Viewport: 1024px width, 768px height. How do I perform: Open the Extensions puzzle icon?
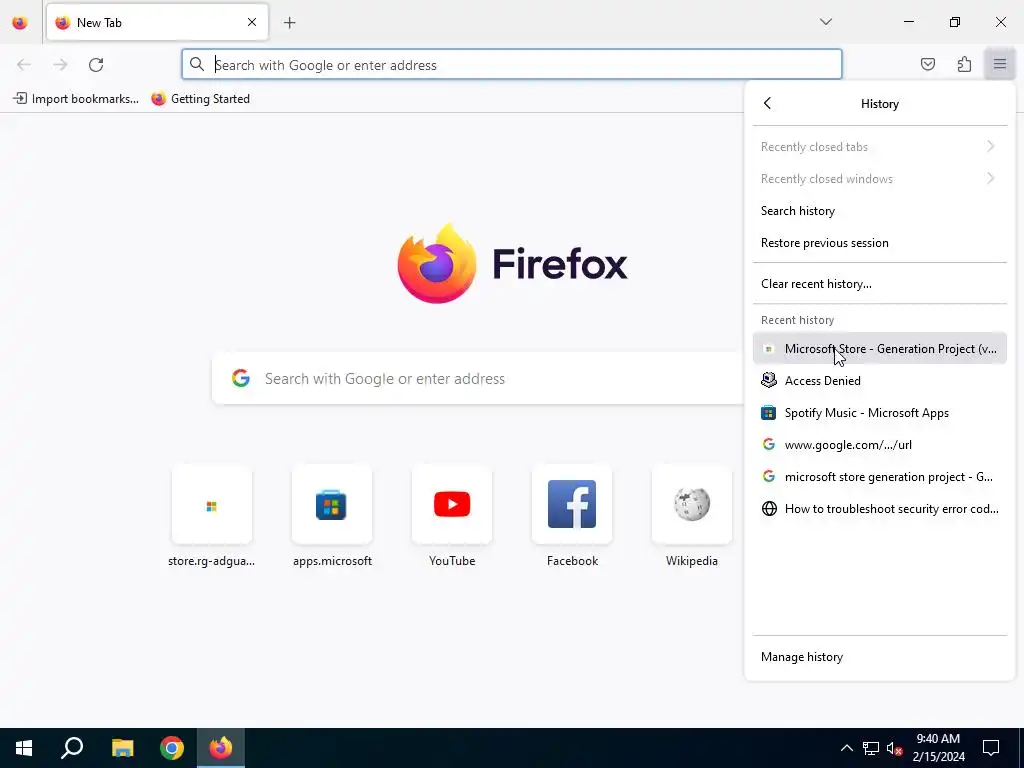point(964,64)
